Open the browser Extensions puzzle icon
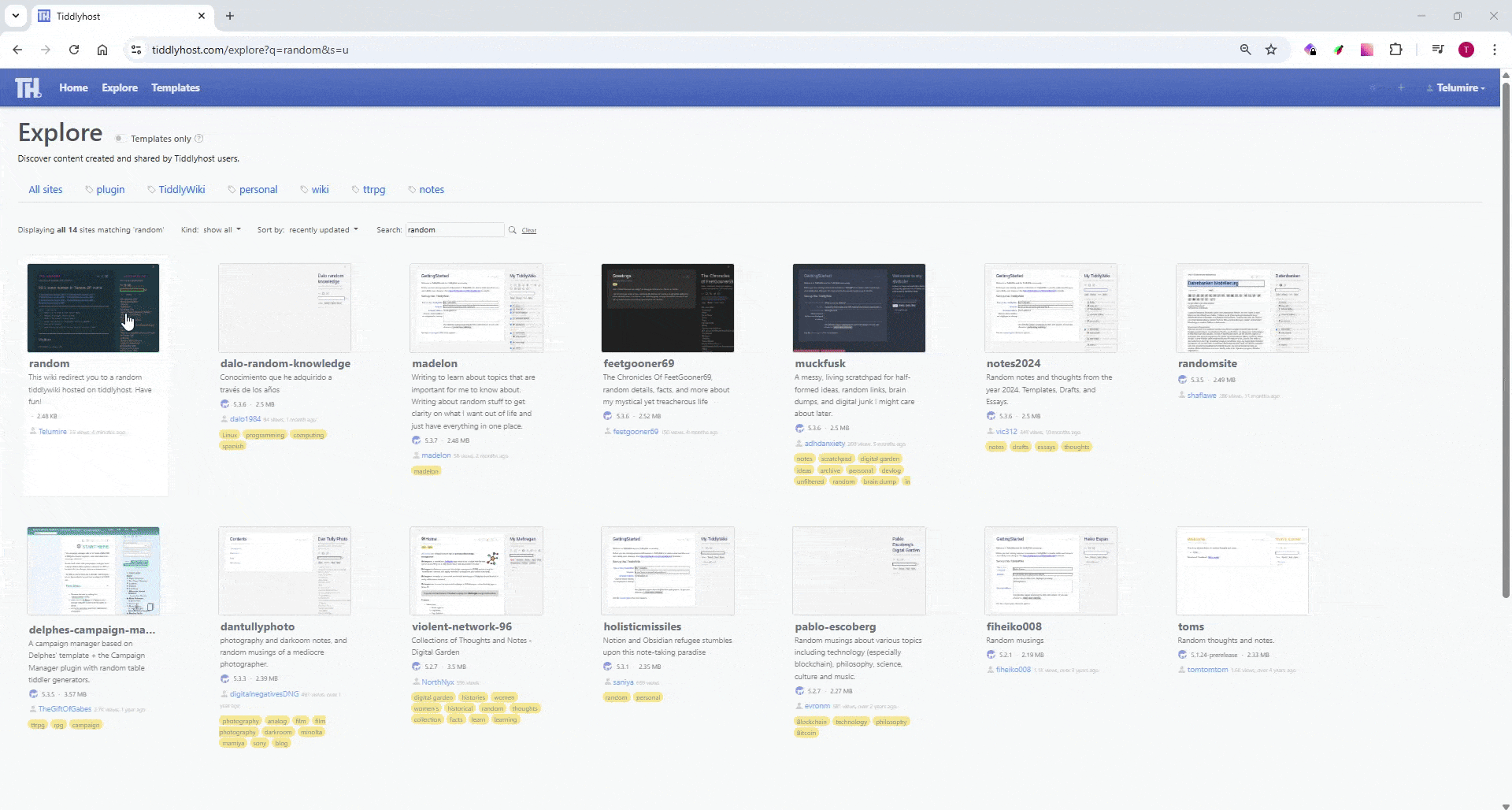 pyautogui.click(x=1395, y=50)
